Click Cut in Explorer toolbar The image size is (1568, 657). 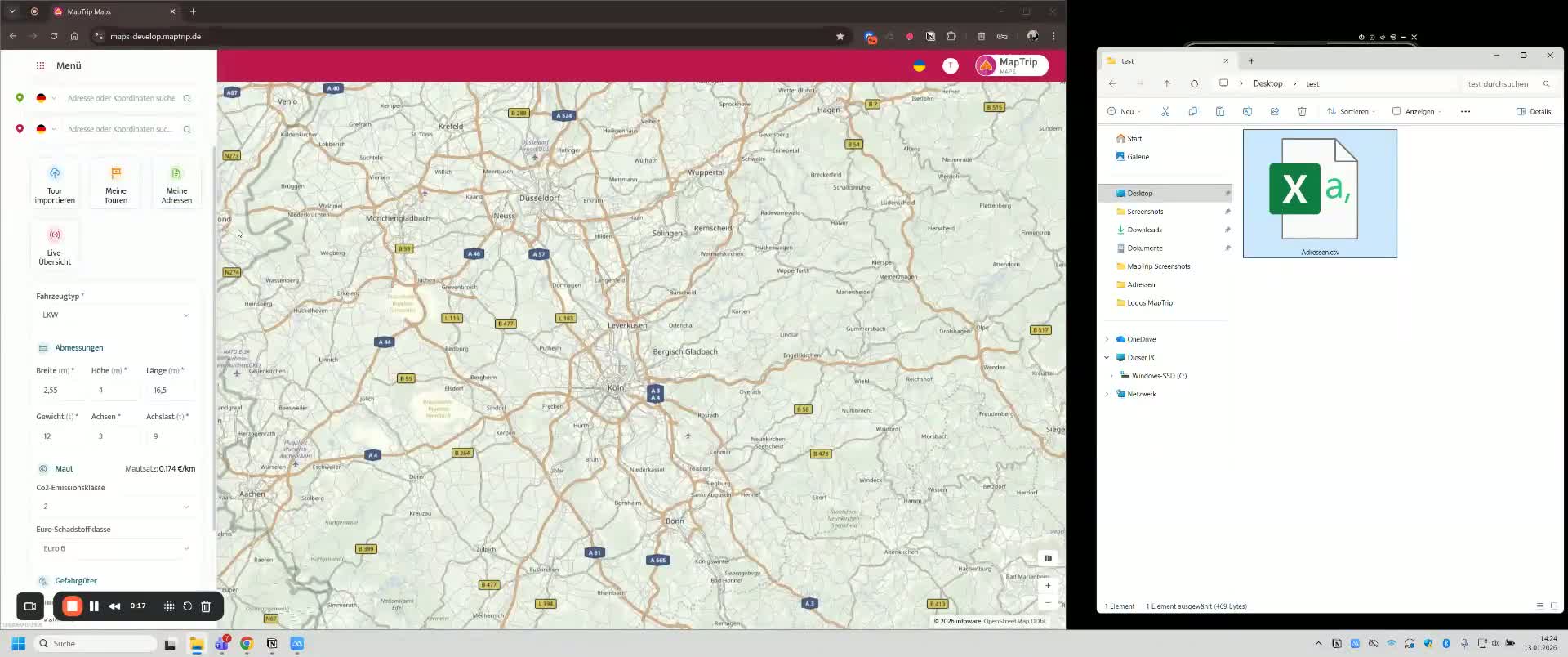coord(1165,111)
